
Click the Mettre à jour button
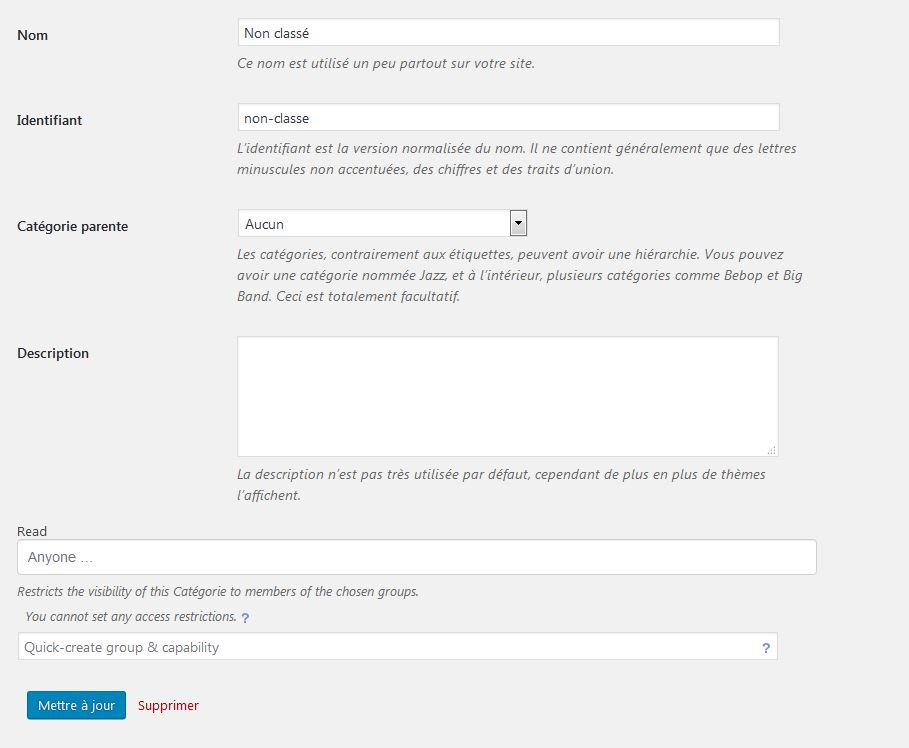[76, 705]
